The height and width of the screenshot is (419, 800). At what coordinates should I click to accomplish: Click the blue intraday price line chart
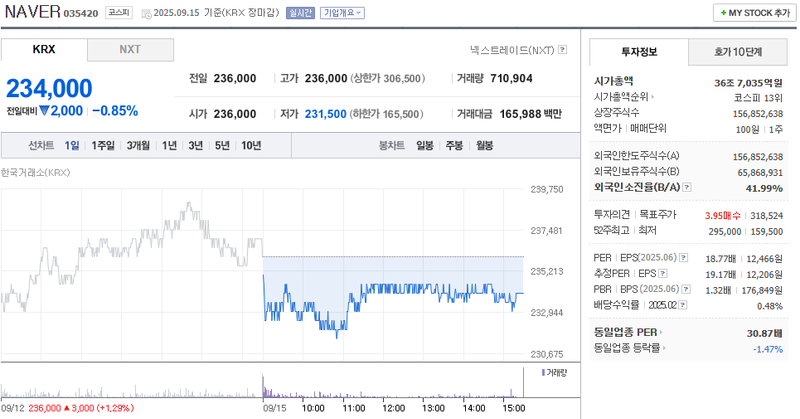[393, 304]
